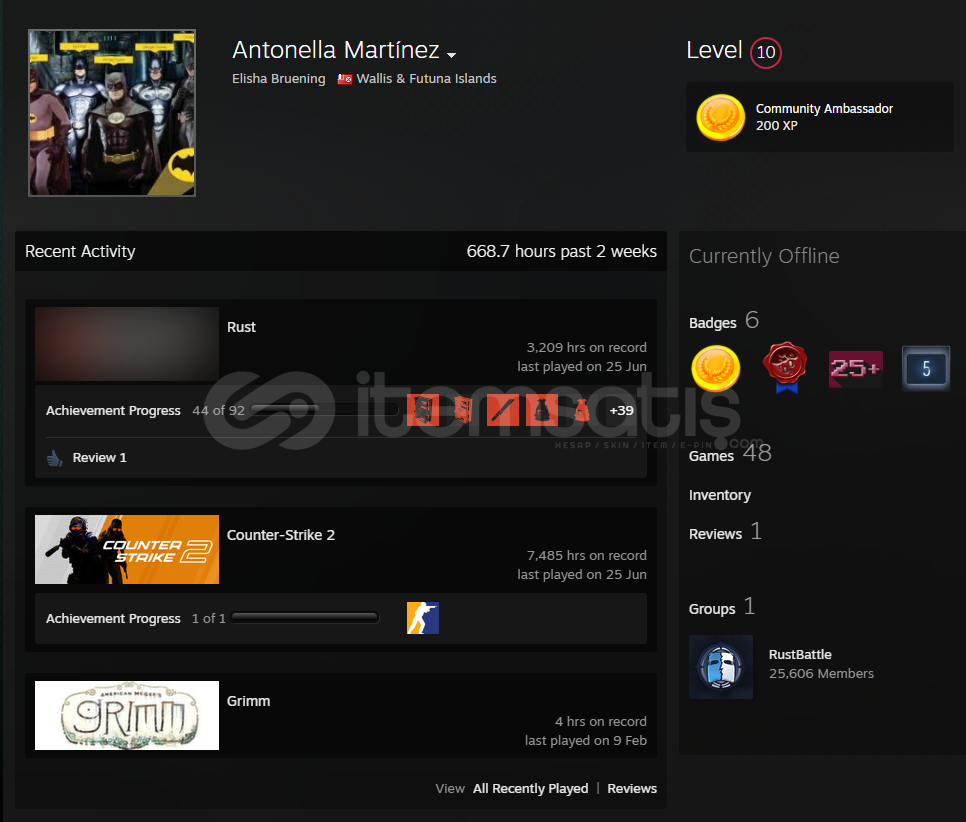Screen dimensions: 966x822
Task: Click the Community Ambassador gold coin icon
Action: point(720,117)
